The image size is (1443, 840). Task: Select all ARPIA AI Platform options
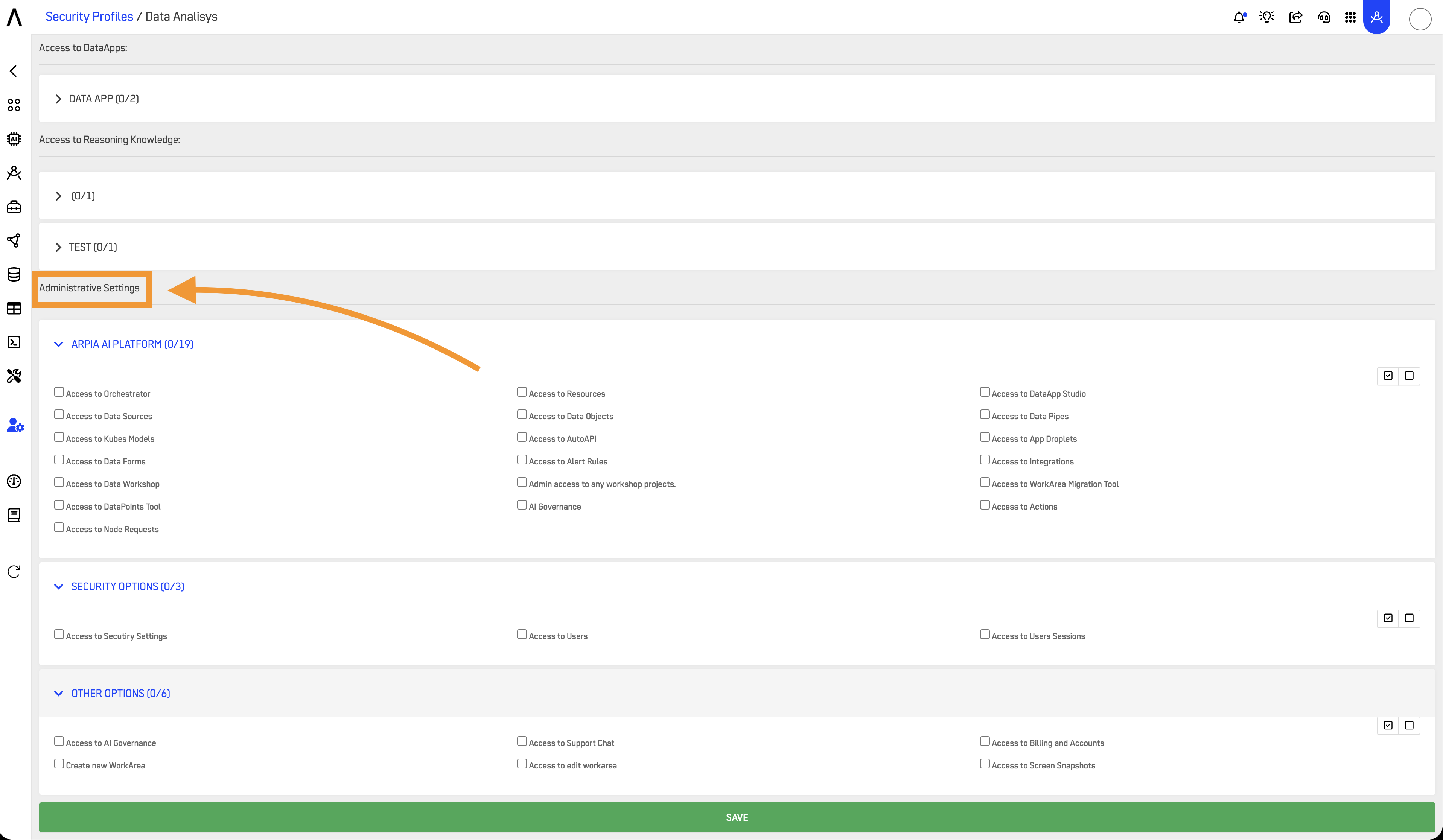[x=1388, y=376]
